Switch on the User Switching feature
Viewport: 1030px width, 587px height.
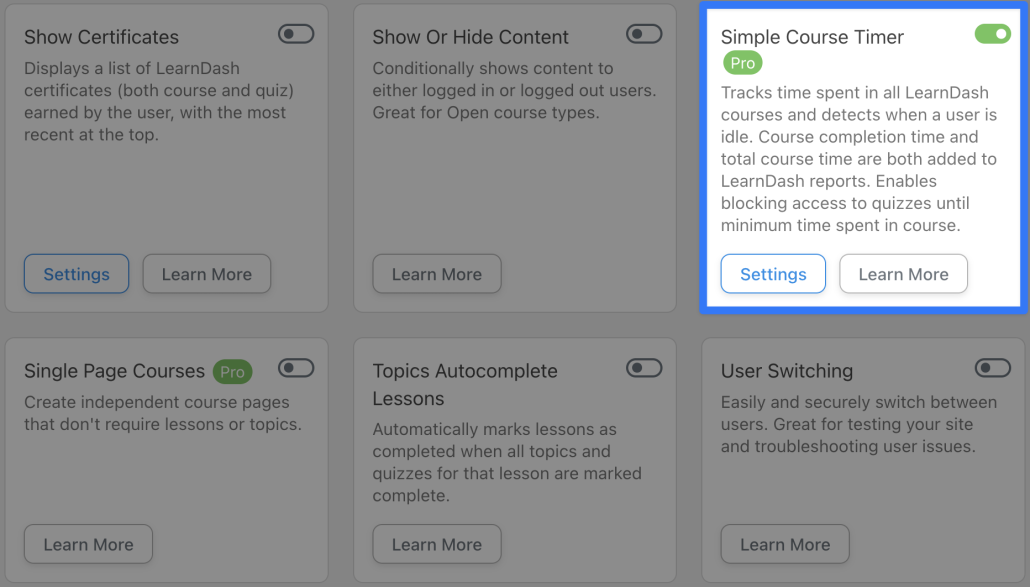click(x=991, y=367)
